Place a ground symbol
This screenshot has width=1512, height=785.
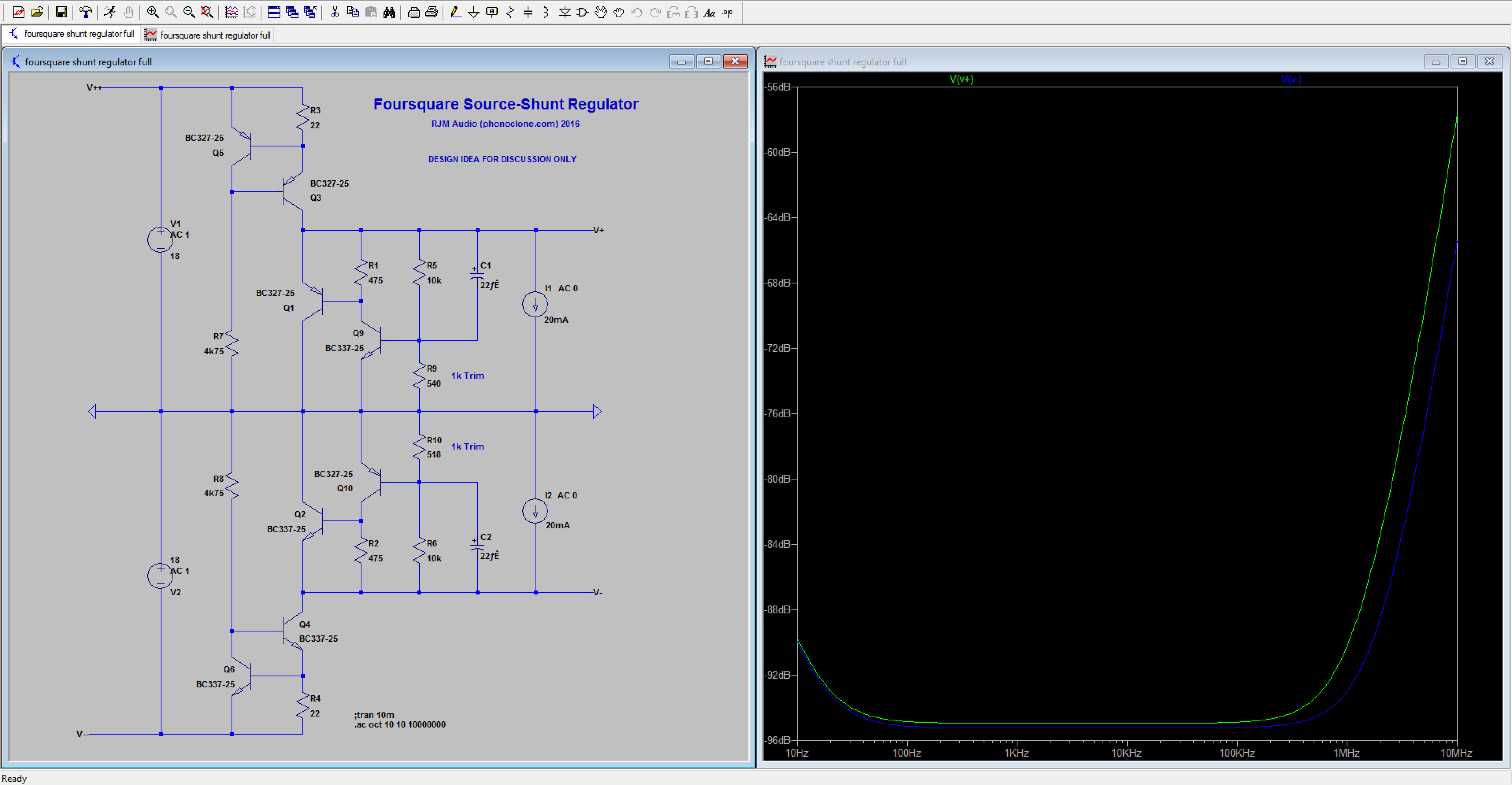[x=474, y=12]
